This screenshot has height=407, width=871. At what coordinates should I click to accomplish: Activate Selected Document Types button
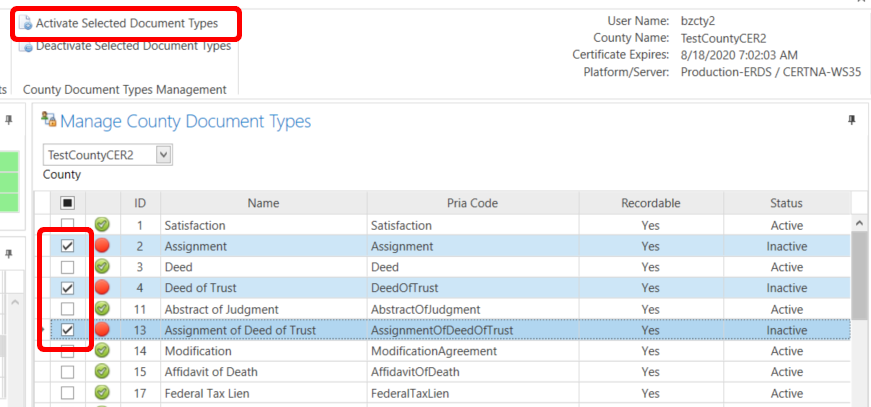coord(124,22)
